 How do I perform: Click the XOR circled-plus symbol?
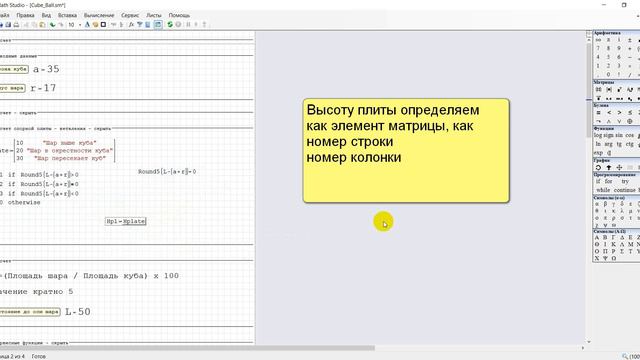point(630,121)
